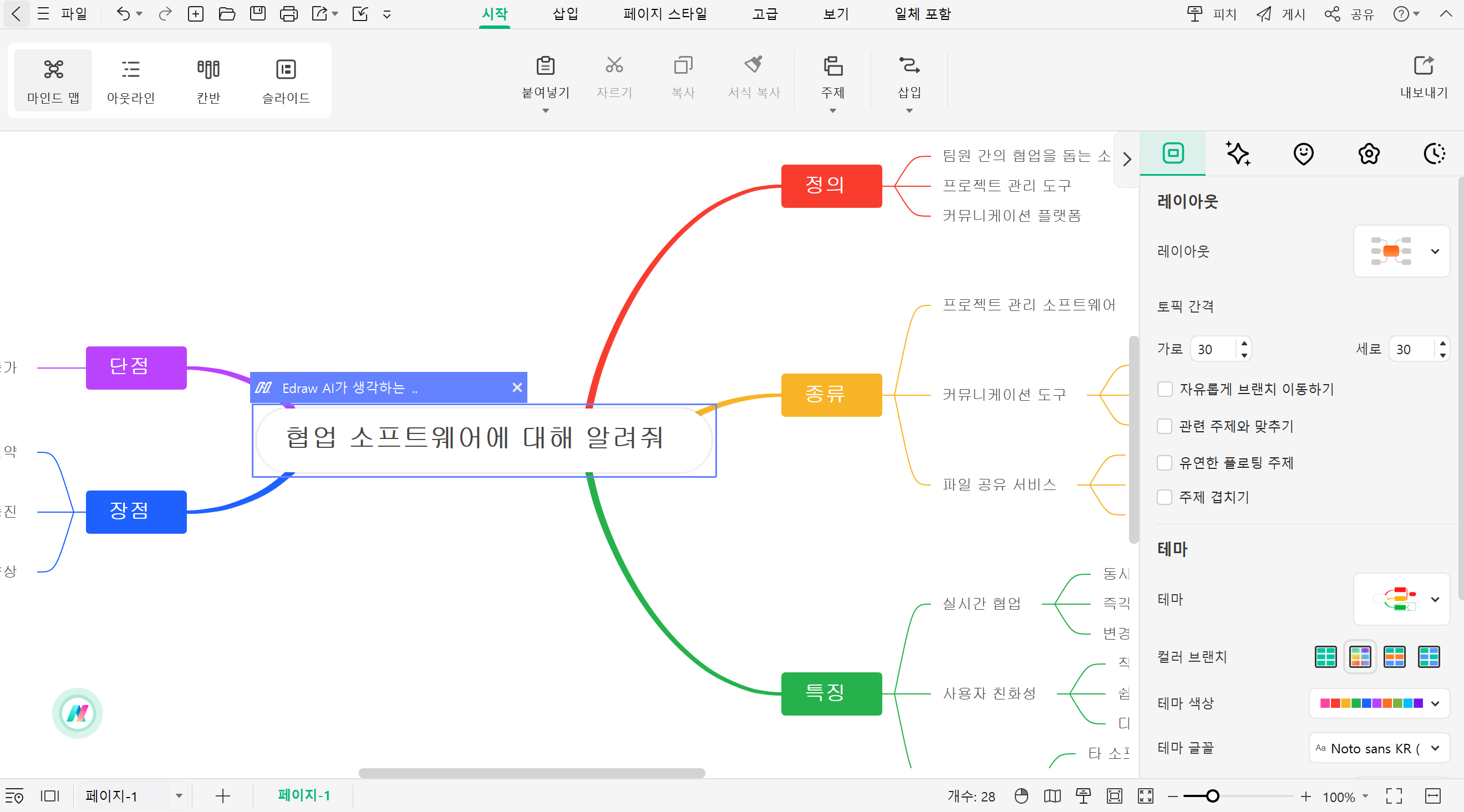Open the hamburger 파일 menu icon
Image resolution: width=1464 pixels, height=812 pixels.
(x=43, y=14)
